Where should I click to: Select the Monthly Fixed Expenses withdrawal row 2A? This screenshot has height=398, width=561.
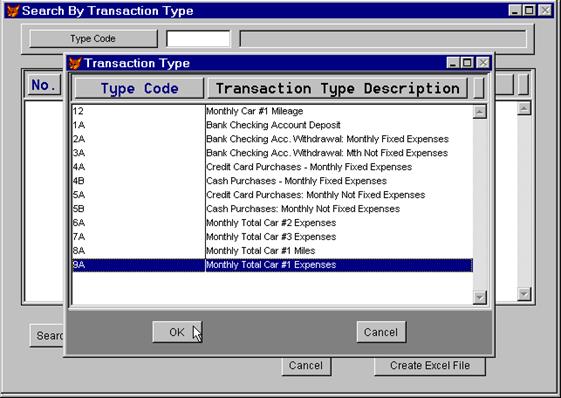coord(272,139)
